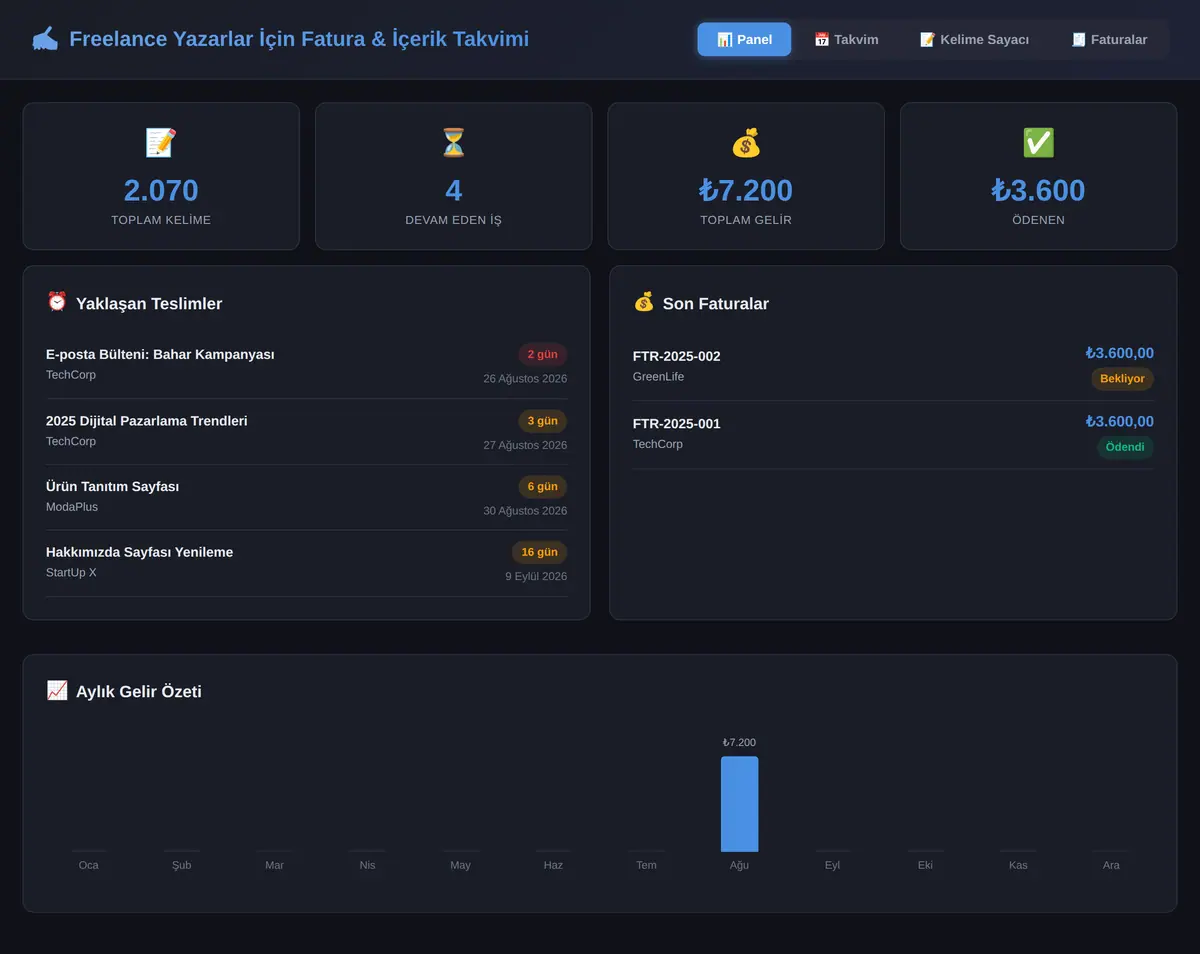
Task: Click the "Ara" month label in chart
Action: pyautogui.click(x=1111, y=865)
